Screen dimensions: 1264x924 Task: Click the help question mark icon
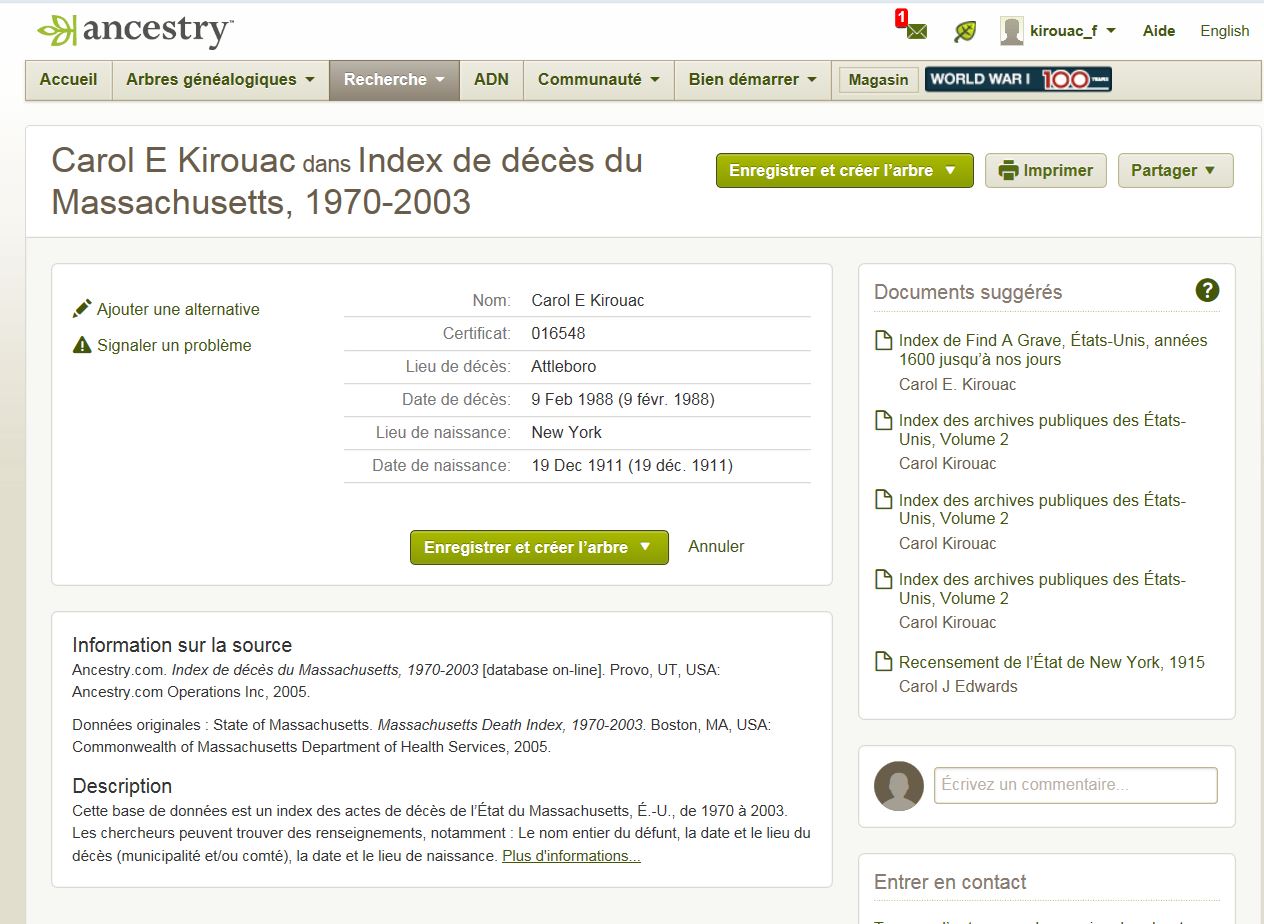point(1207,290)
